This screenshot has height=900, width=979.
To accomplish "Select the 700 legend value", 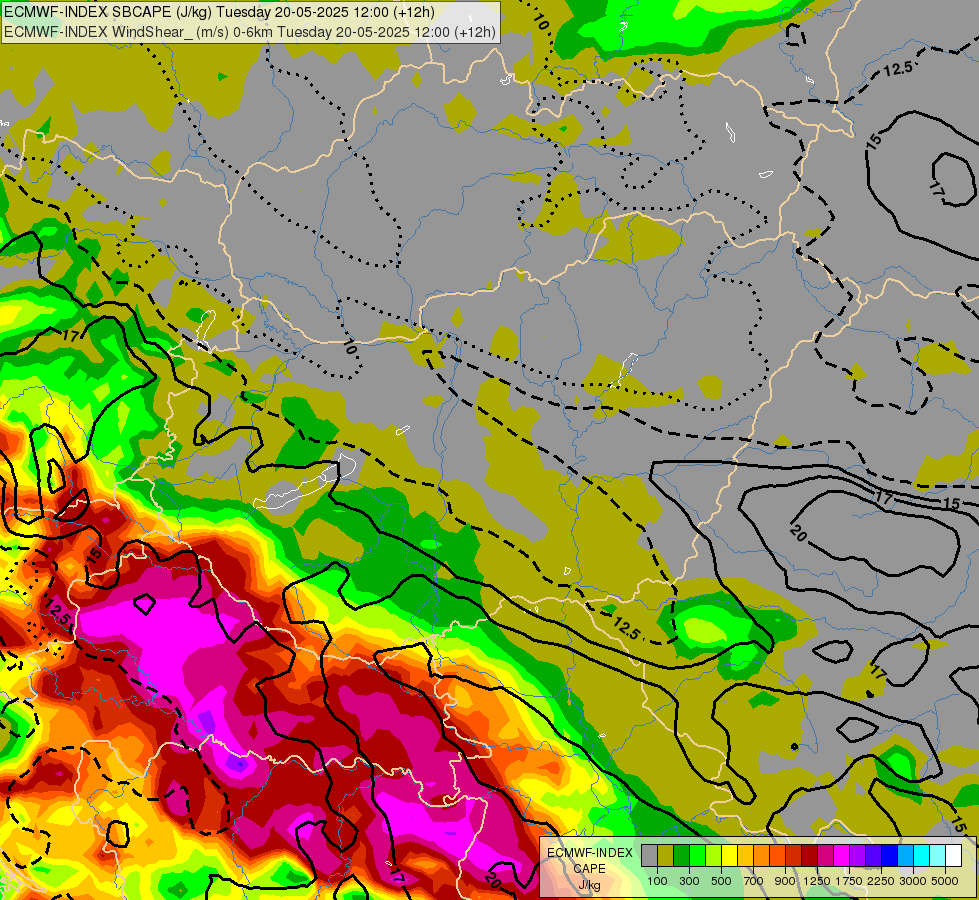I will coord(754,881).
